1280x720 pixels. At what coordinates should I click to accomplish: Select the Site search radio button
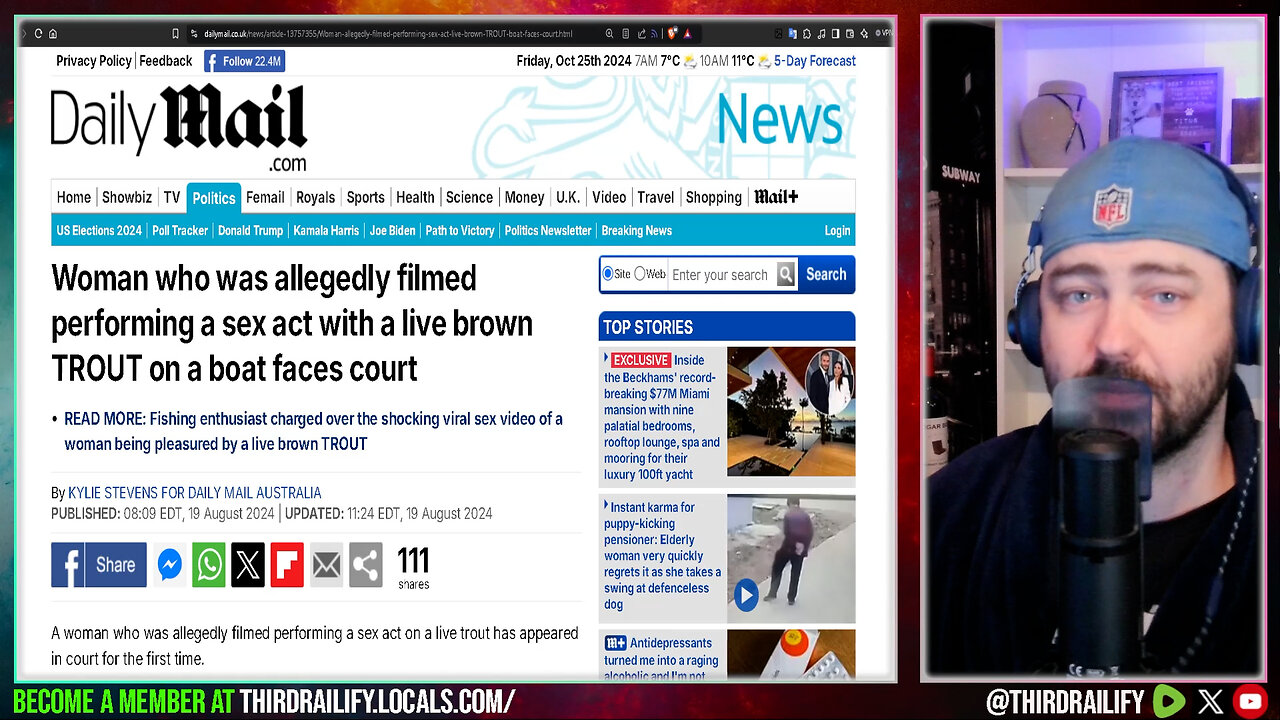coord(607,273)
